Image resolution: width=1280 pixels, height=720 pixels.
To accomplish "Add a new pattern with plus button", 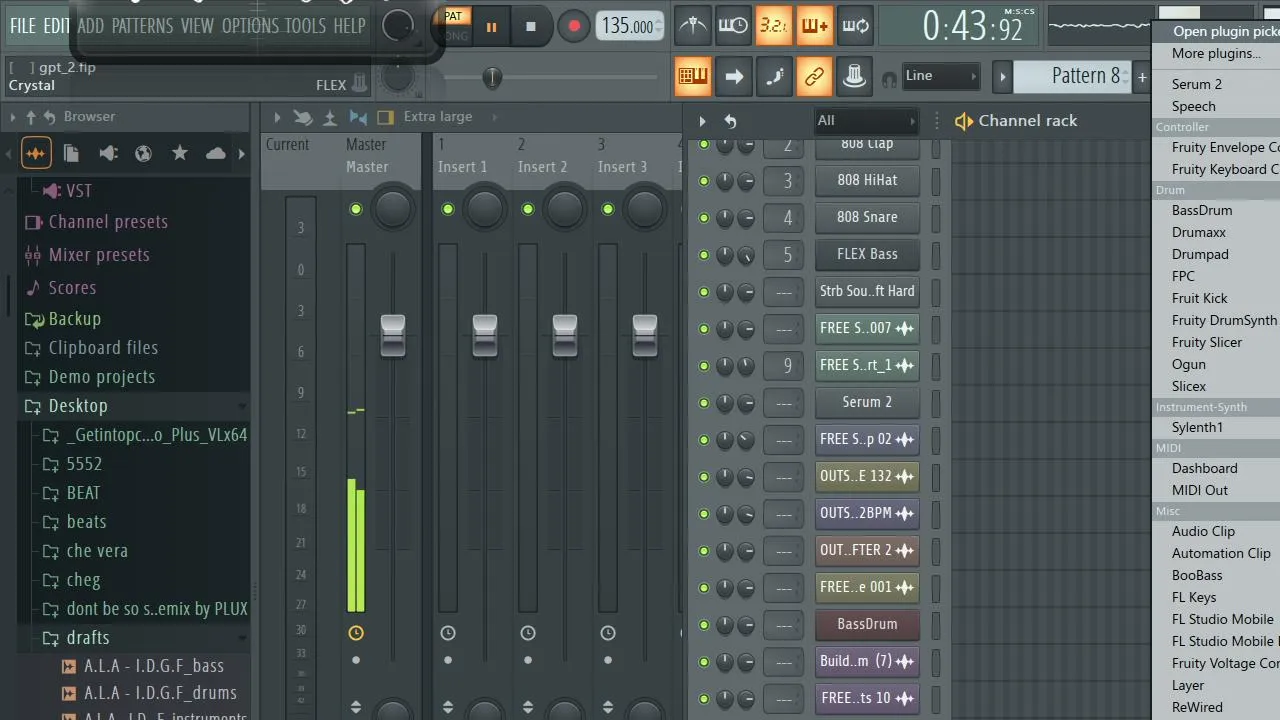I will coord(1141,77).
